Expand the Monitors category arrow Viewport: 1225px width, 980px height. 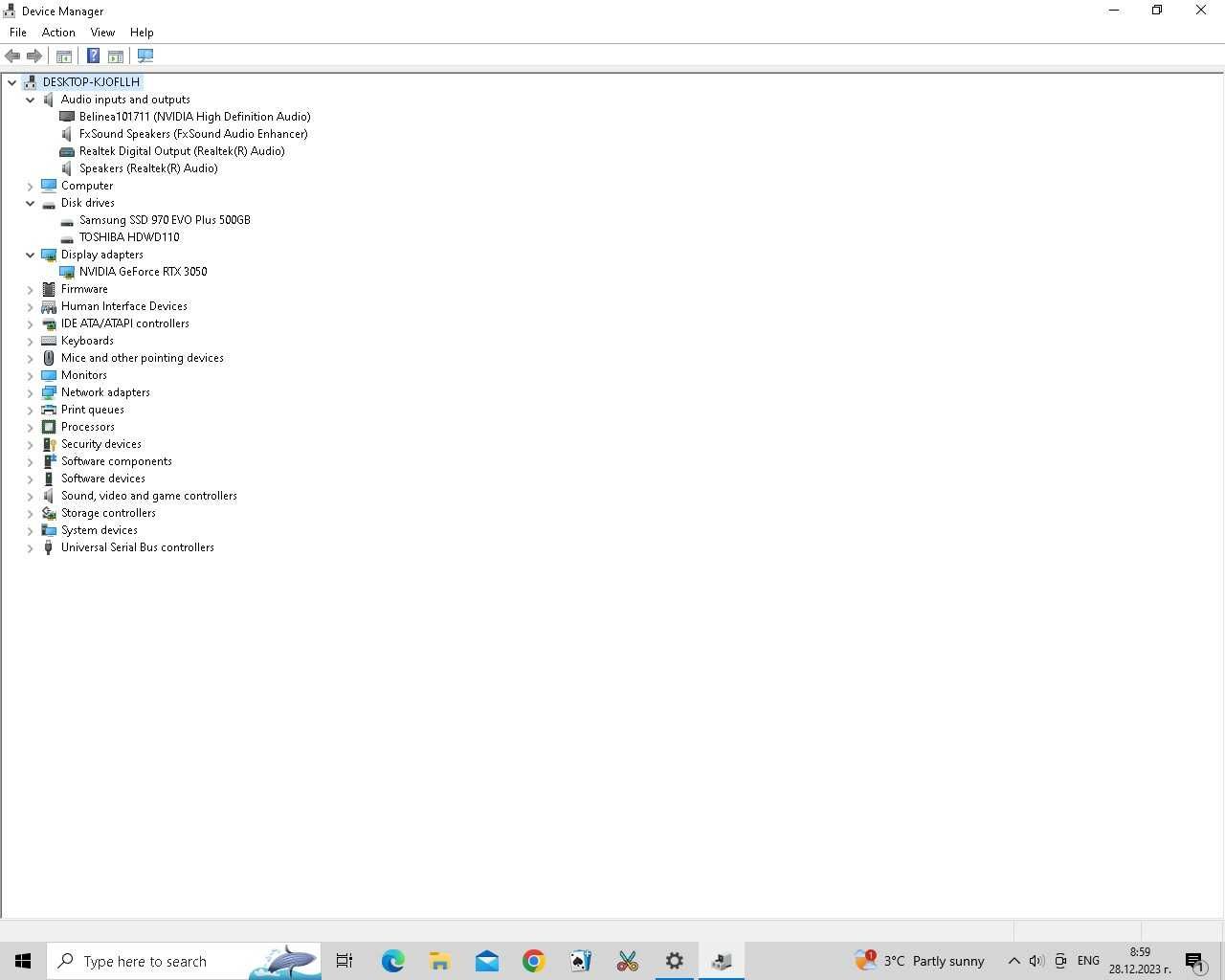[x=30, y=375]
